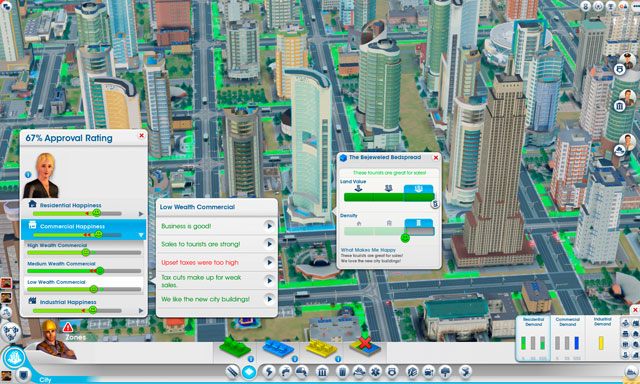Image resolution: width=640 pixels, height=384 pixels.
Task: Click the Low Wealth Commercial happiness slider
Action: 84,289
